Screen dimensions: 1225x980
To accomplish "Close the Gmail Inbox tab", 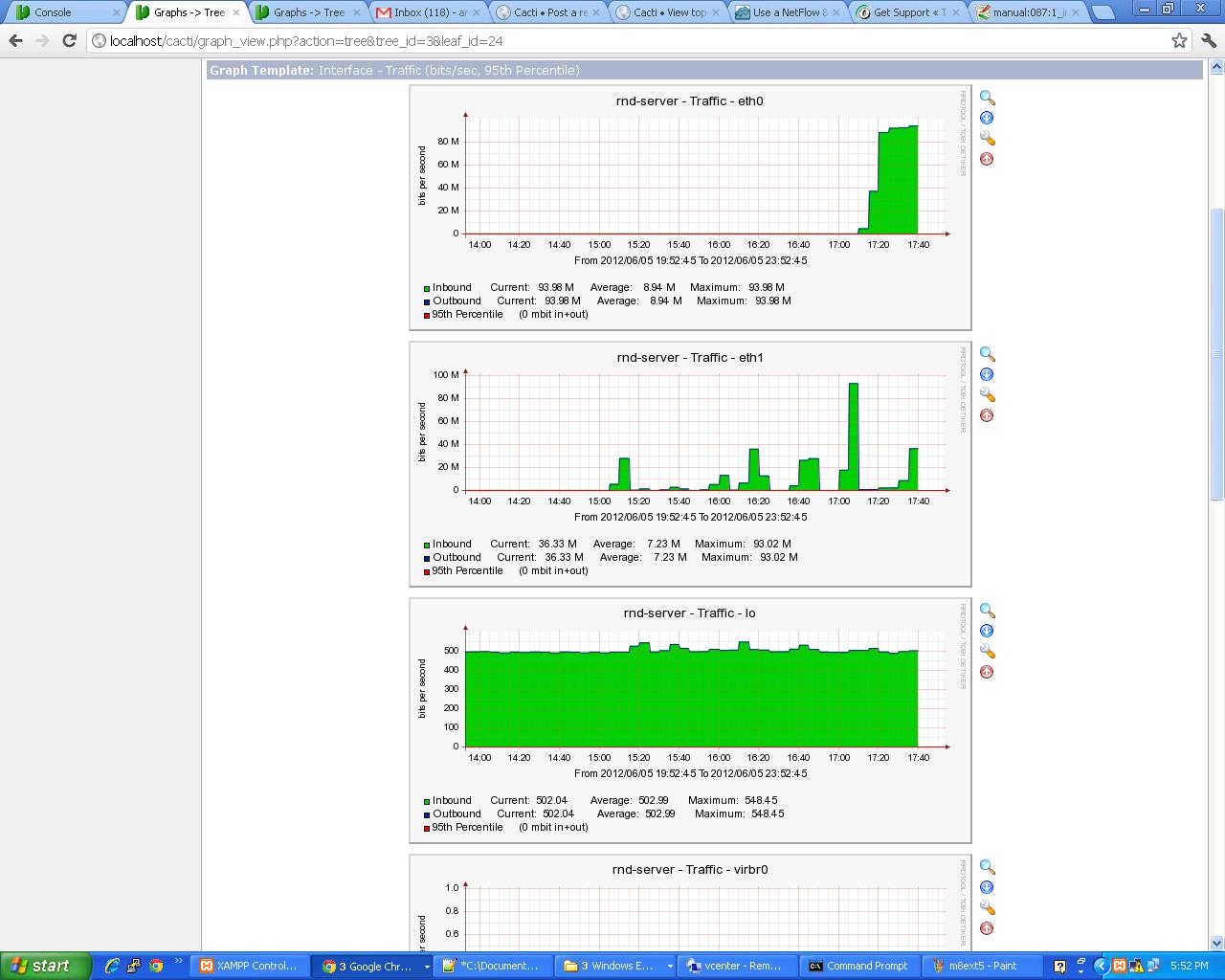I will 476,12.
